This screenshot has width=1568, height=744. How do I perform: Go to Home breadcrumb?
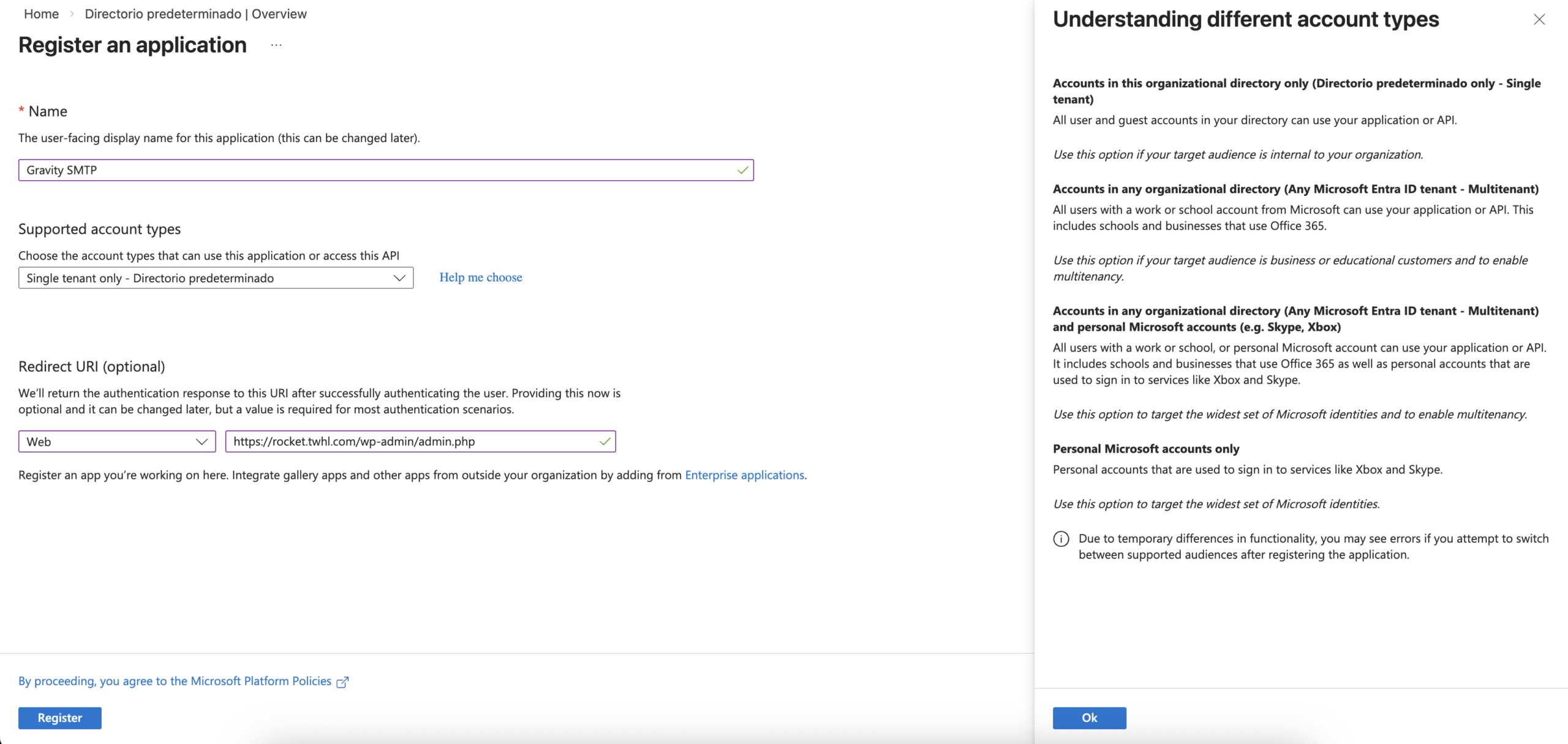pyautogui.click(x=41, y=14)
